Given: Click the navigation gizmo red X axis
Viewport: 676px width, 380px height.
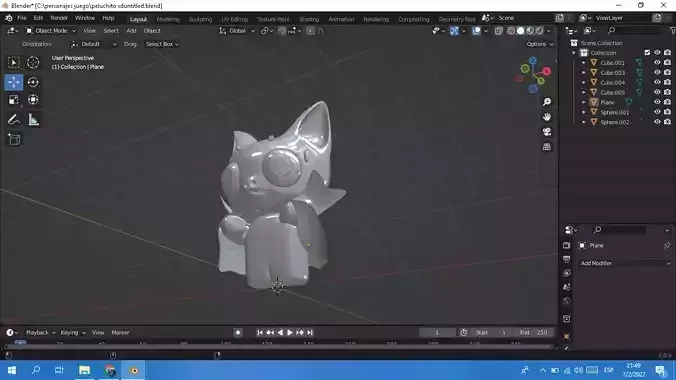Looking at the screenshot, I should coord(547,71).
